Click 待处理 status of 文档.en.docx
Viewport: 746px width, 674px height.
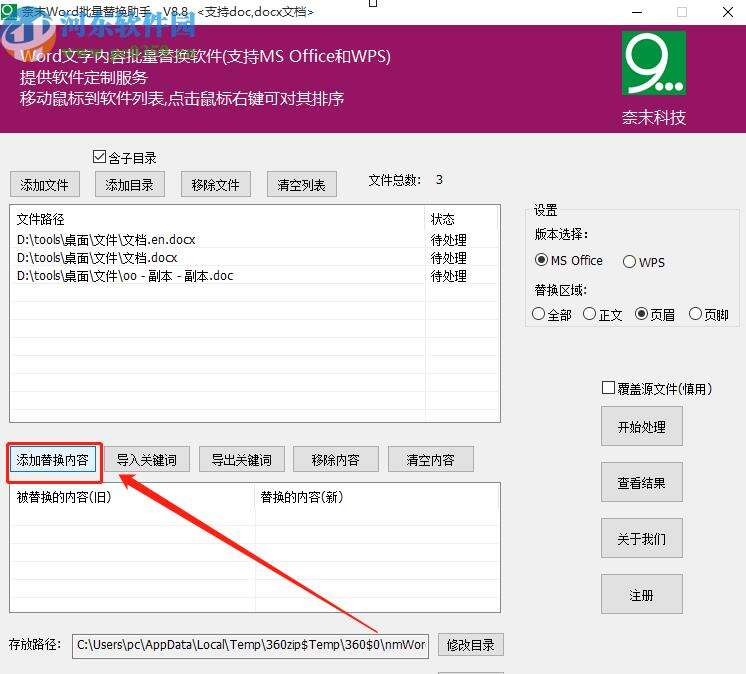pos(449,239)
